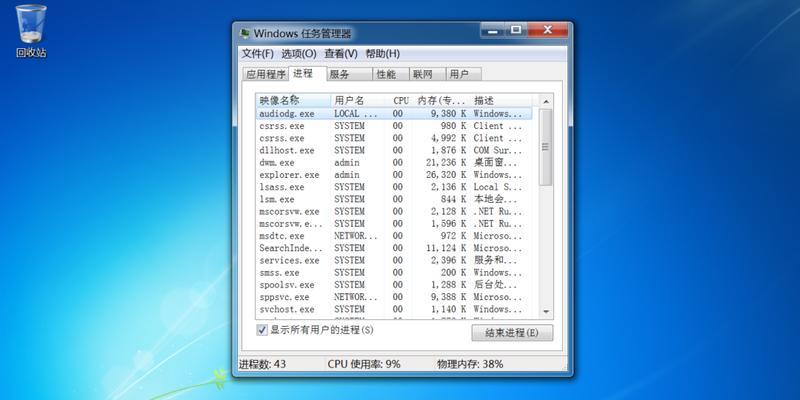This screenshot has height=400, width=800.
Task: Maximize the Task Manager window
Action: point(516,31)
